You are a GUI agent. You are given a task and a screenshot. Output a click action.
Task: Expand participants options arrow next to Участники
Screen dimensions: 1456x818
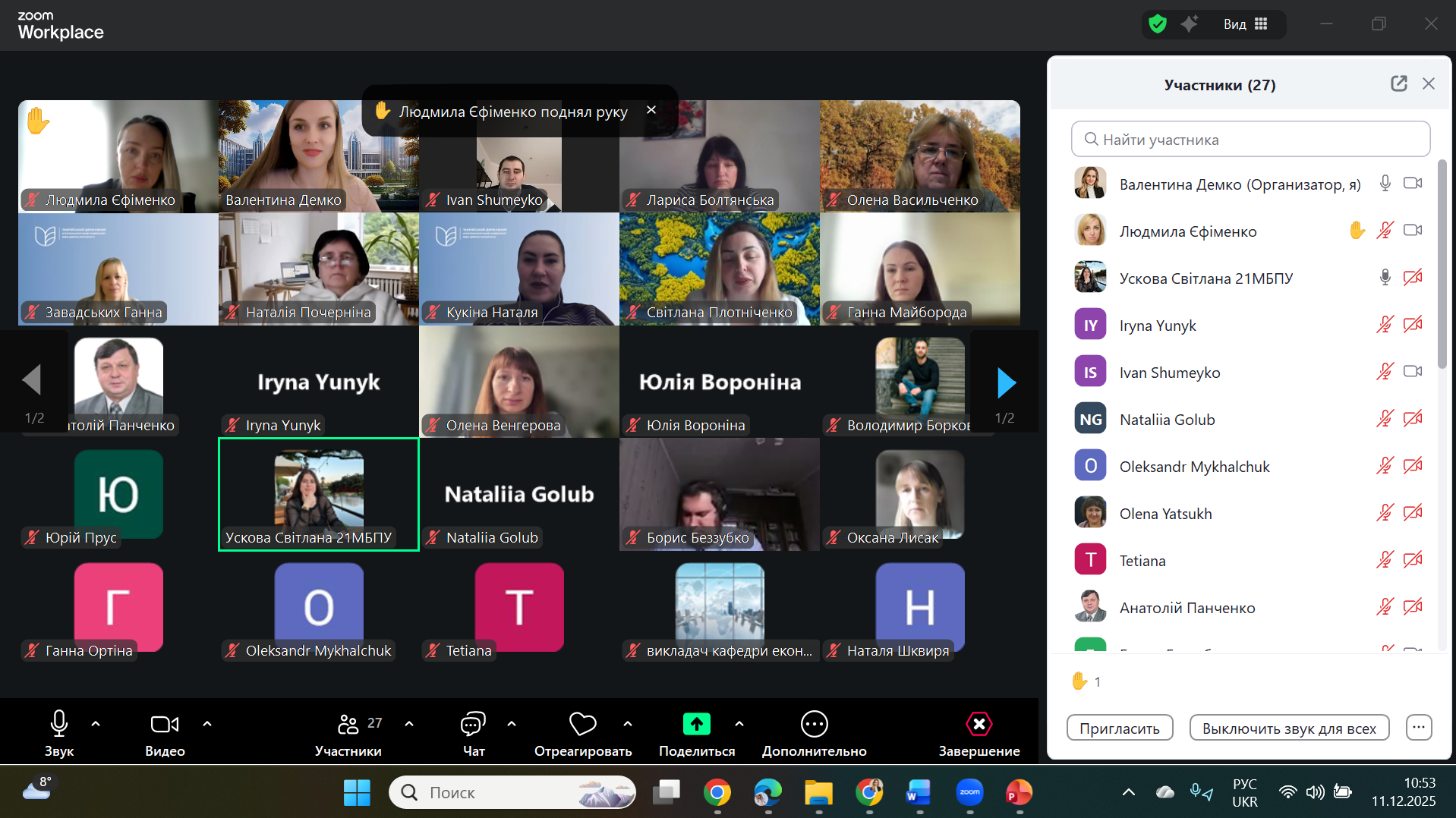[409, 724]
